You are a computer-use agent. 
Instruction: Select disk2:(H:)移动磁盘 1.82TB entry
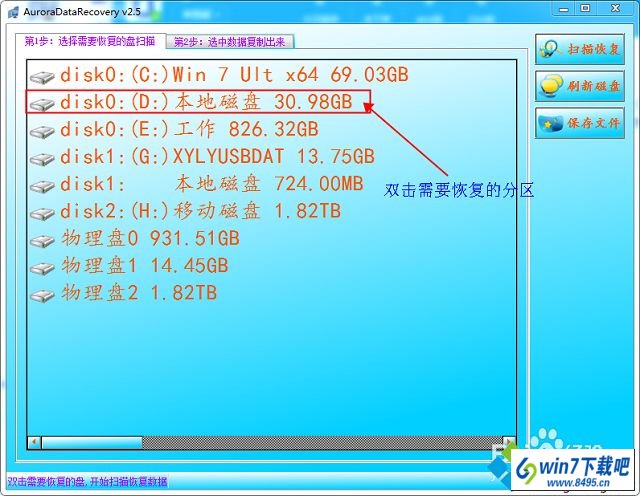pyautogui.click(x=200, y=211)
